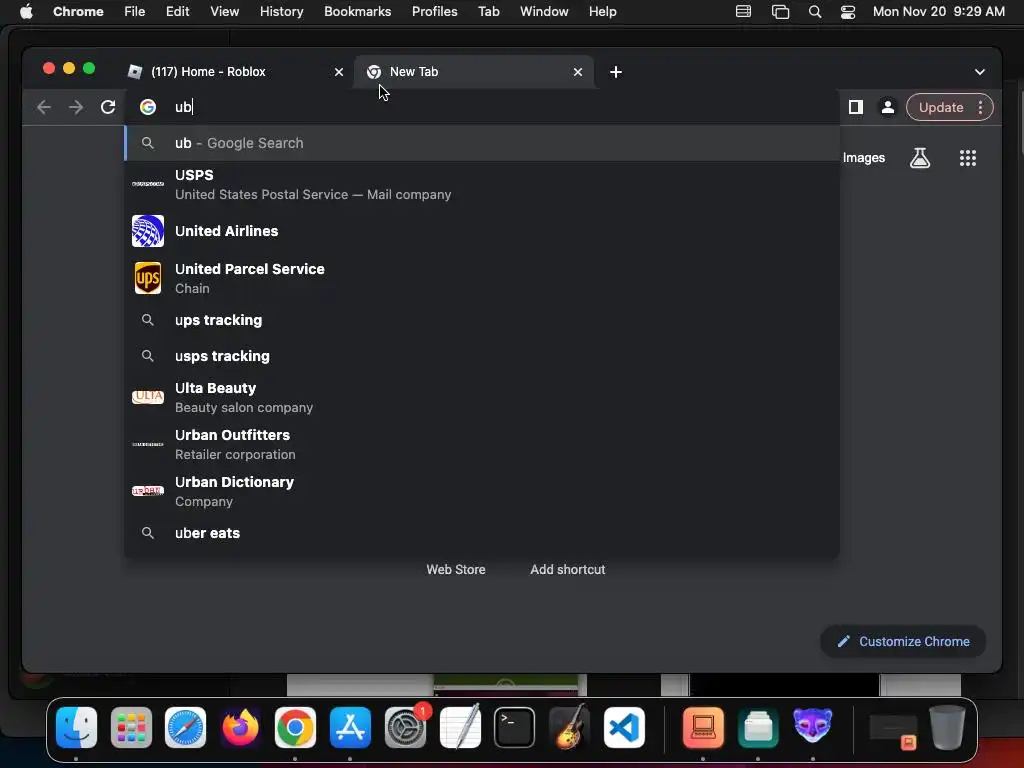This screenshot has width=1024, height=768.
Task: Open the Chrome menu in menu bar
Action: (x=78, y=12)
